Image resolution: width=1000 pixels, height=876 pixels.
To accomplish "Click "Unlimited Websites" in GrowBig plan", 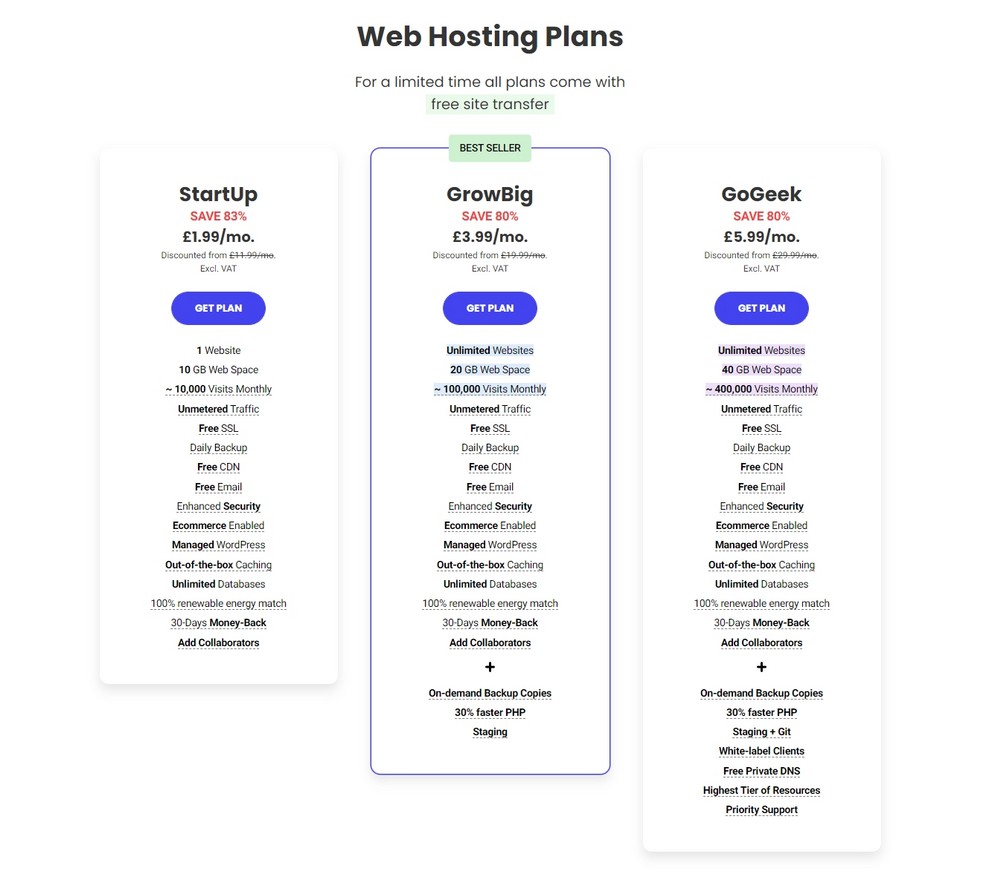I will (x=490, y=350).
